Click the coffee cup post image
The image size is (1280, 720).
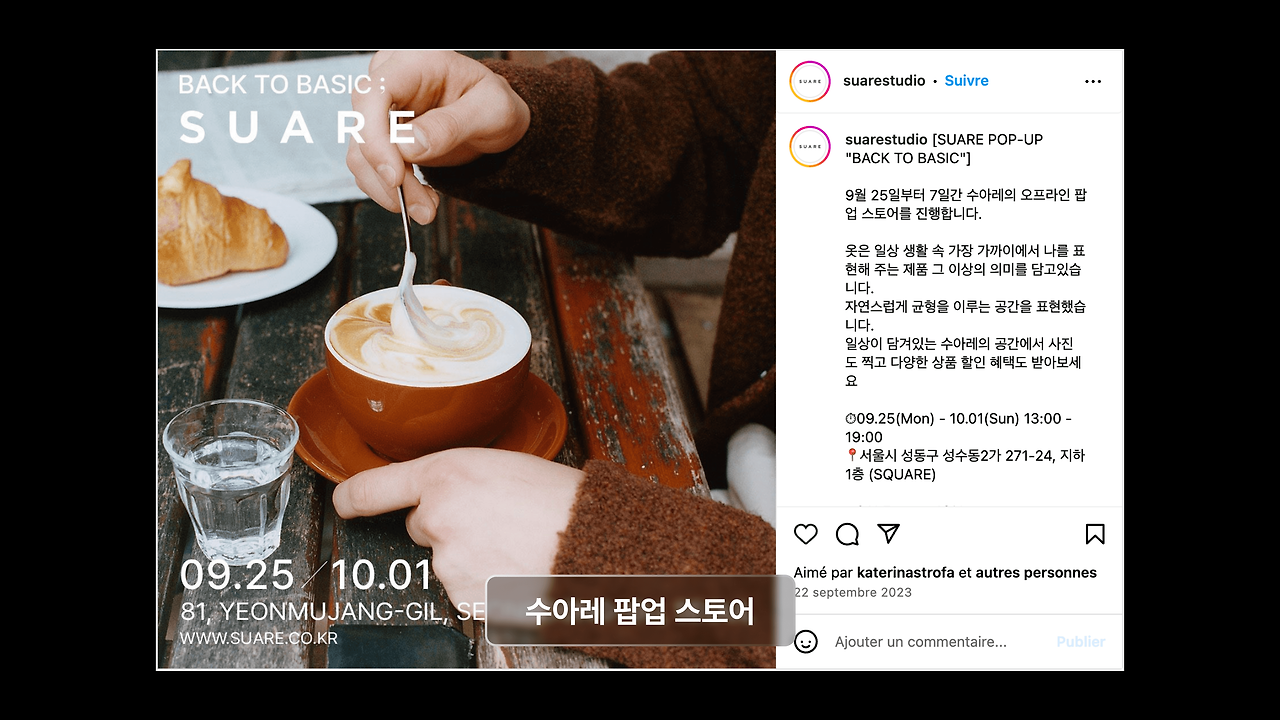(467, 360)
